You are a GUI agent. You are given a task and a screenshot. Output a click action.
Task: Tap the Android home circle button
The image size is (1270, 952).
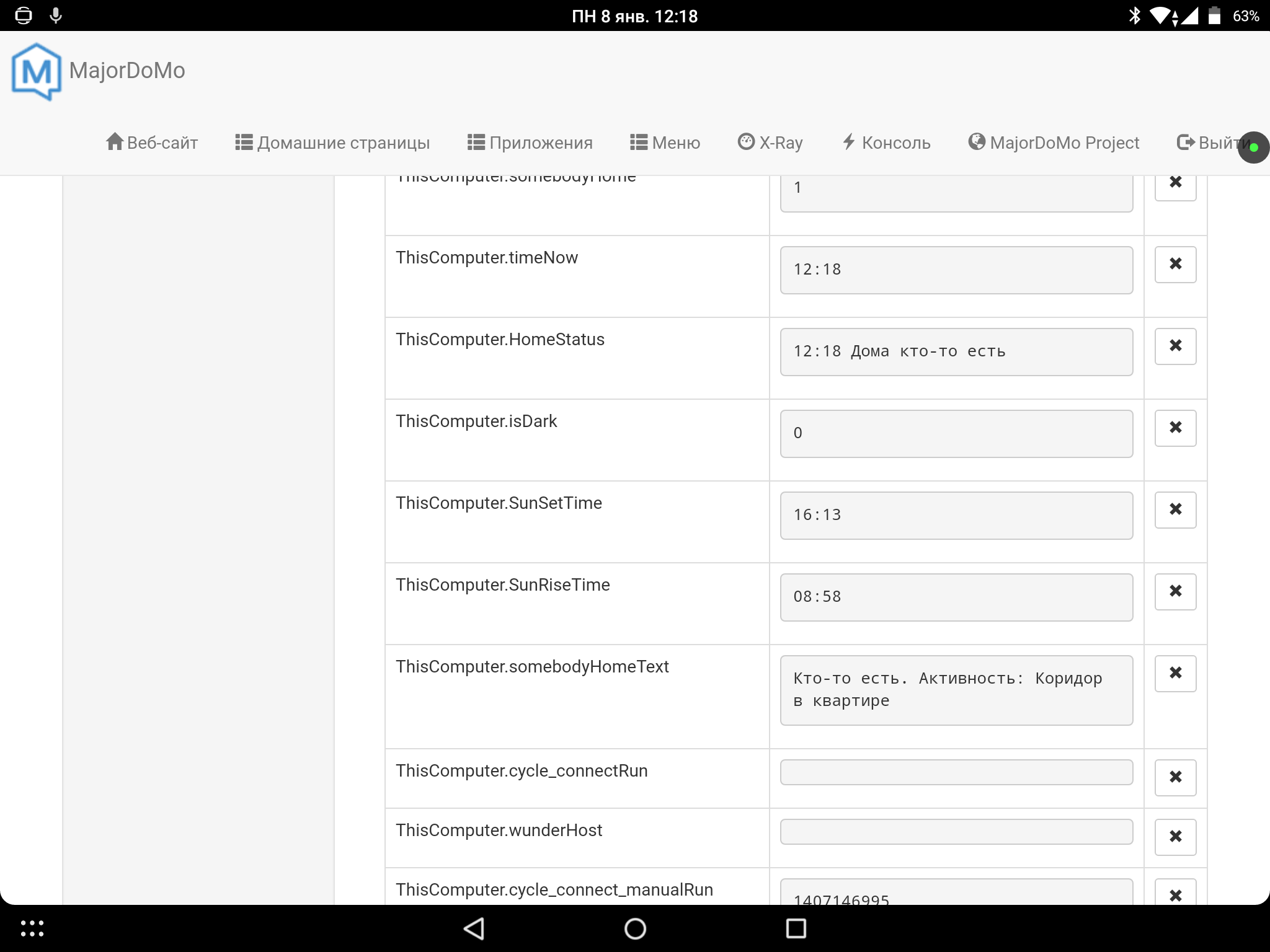tap(635, 928)
